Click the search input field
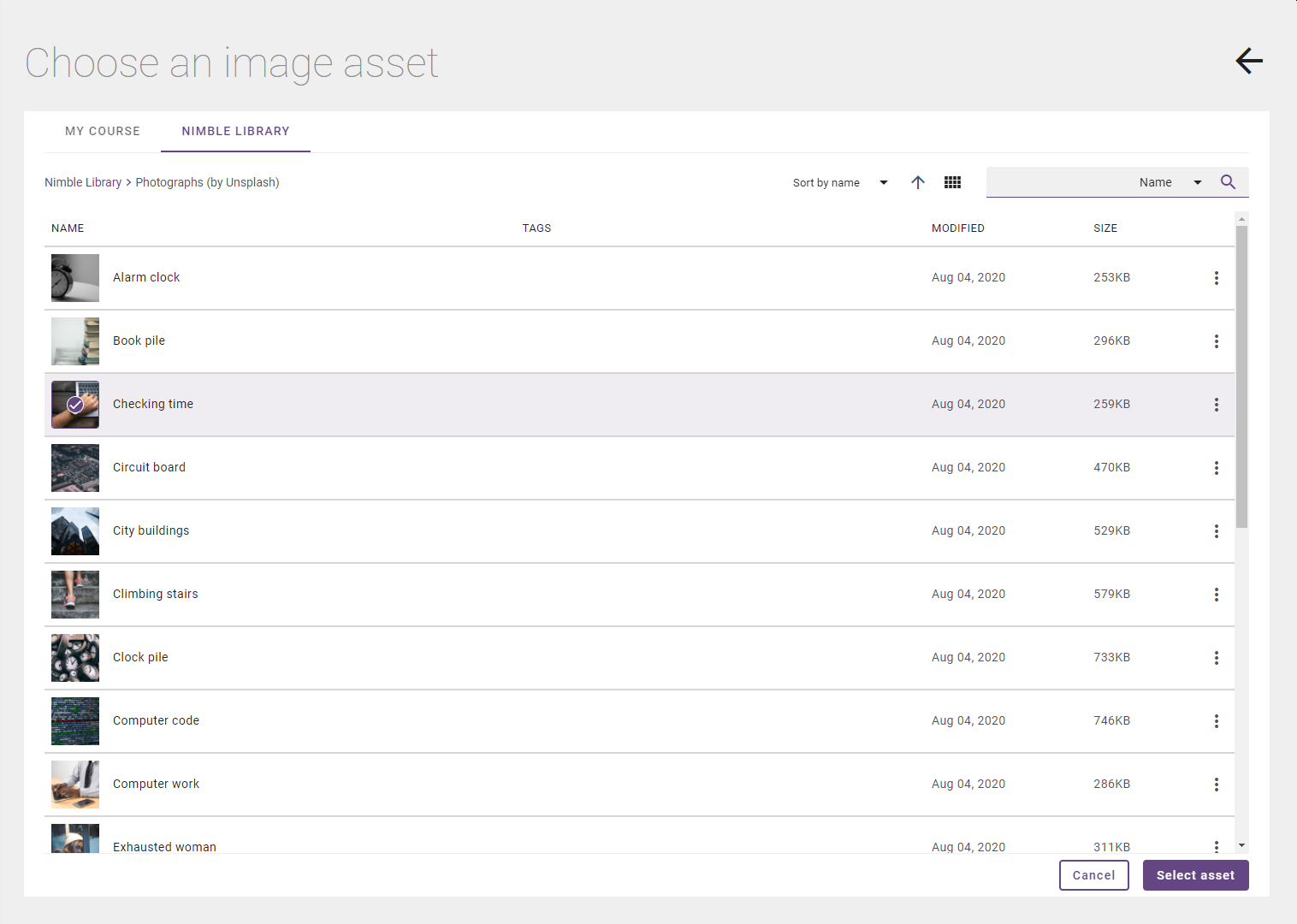1297x924 pixels. click(x=1059, y=182)
